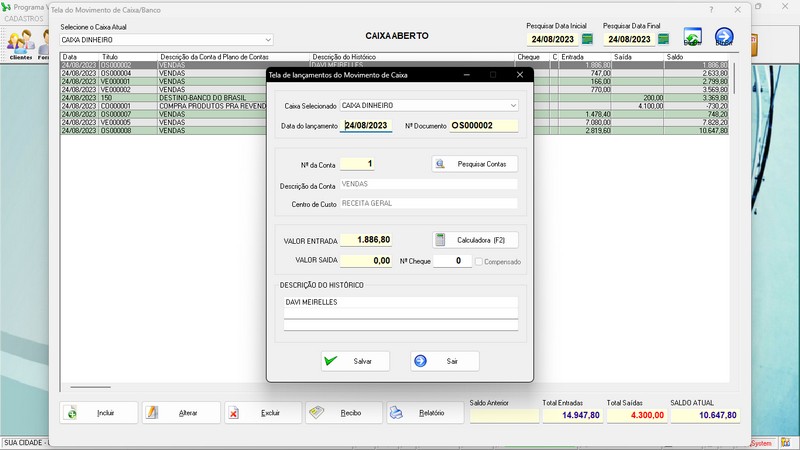Click the blue arrow exit icon at the top
The width and height of the screenshot is (800, 450).
(723, 37)
